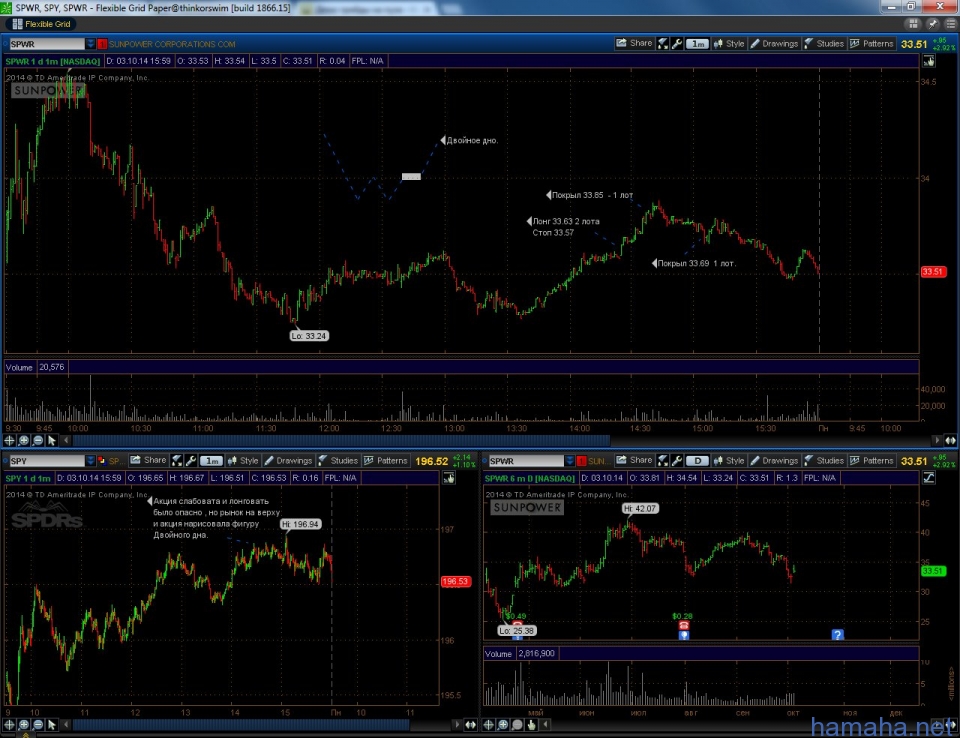Open the Drawings menu on the SPY chart
Viewport: 960px width, 738px height.
point(288,461)
